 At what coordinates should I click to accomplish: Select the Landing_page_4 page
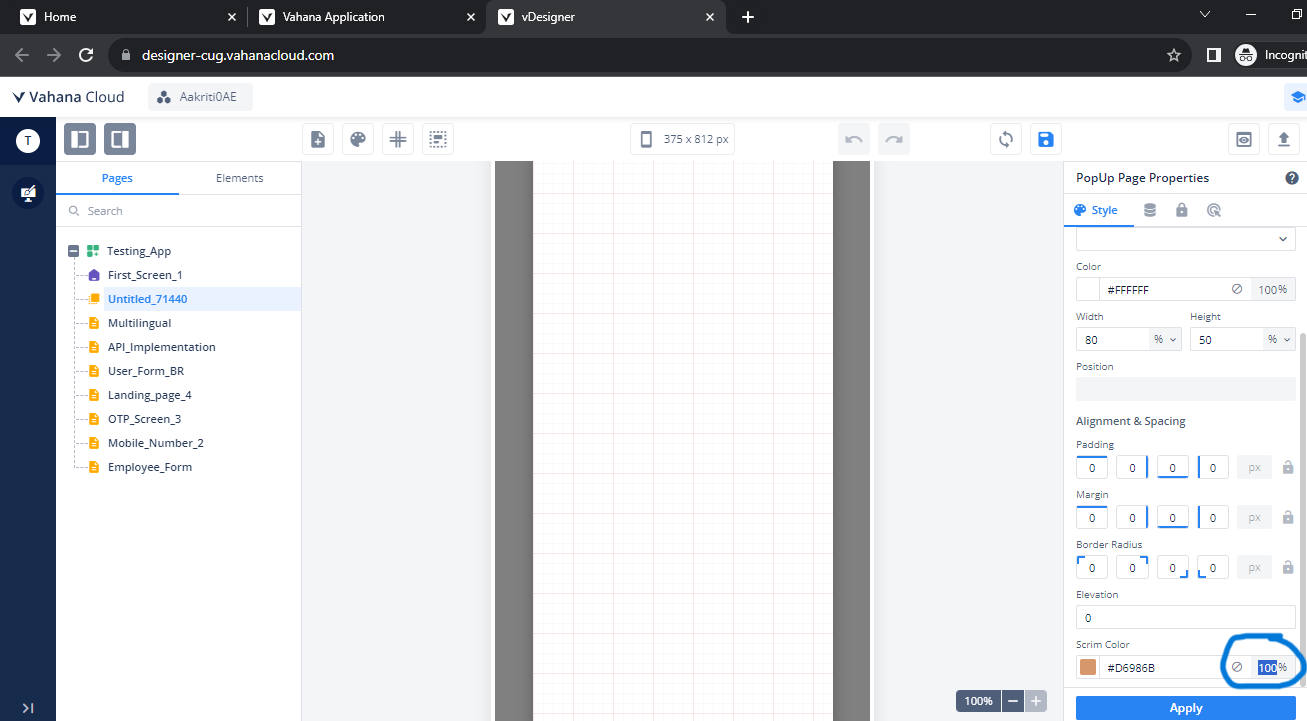pos(149,395)
